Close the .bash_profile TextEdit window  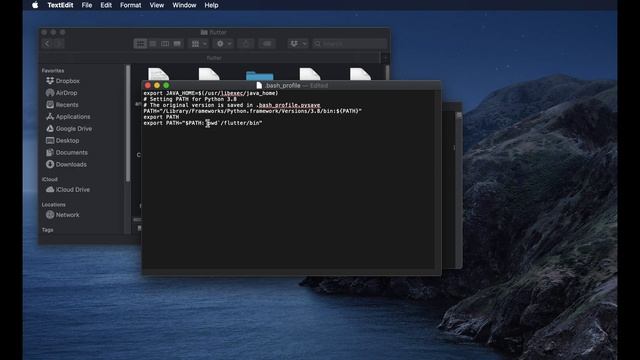pos(148,85)
